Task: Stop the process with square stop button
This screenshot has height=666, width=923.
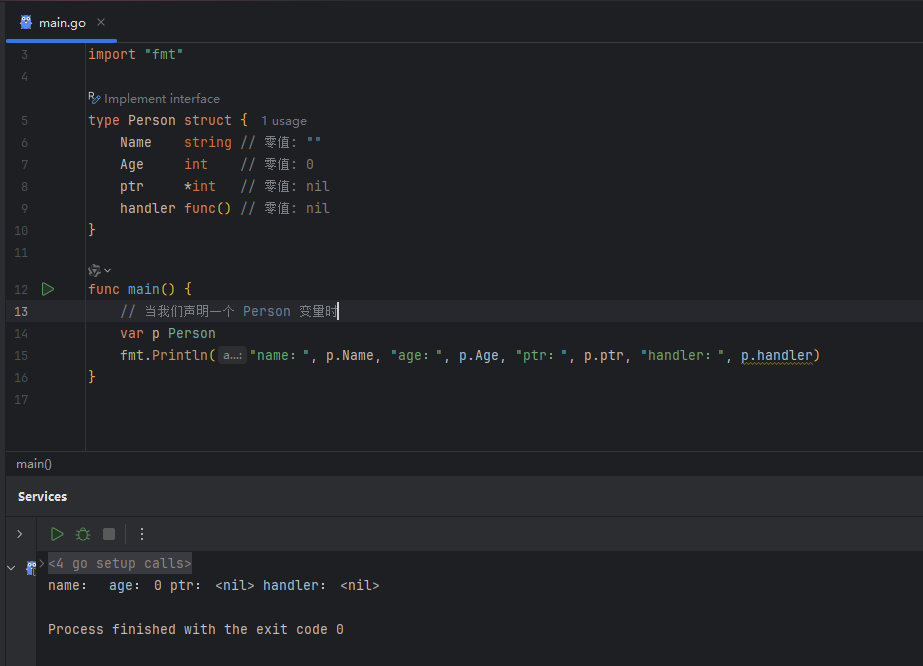Action: (x=109, y=534)
